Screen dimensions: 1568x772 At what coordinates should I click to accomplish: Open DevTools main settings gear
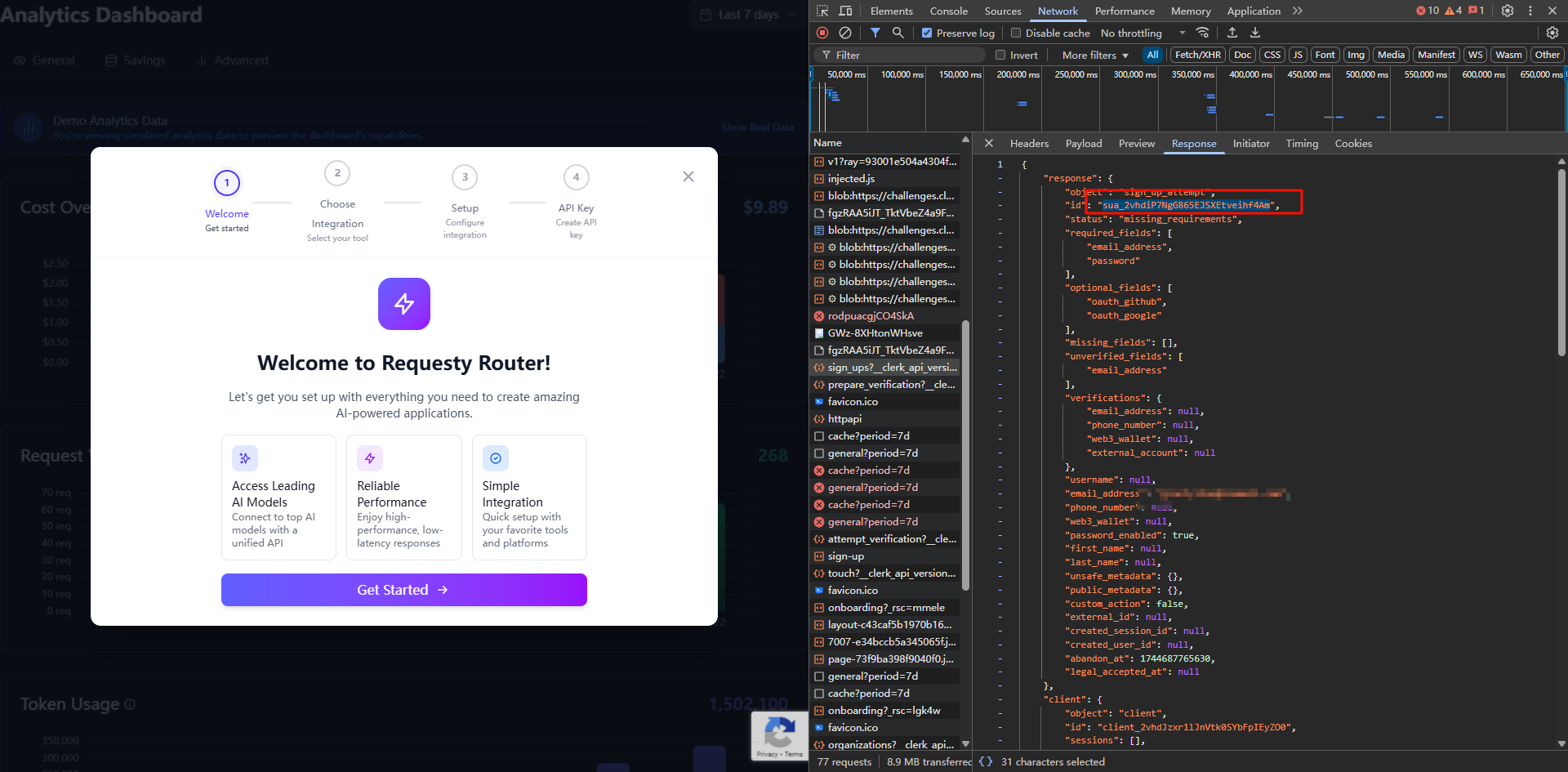(x=1508, y=11)
